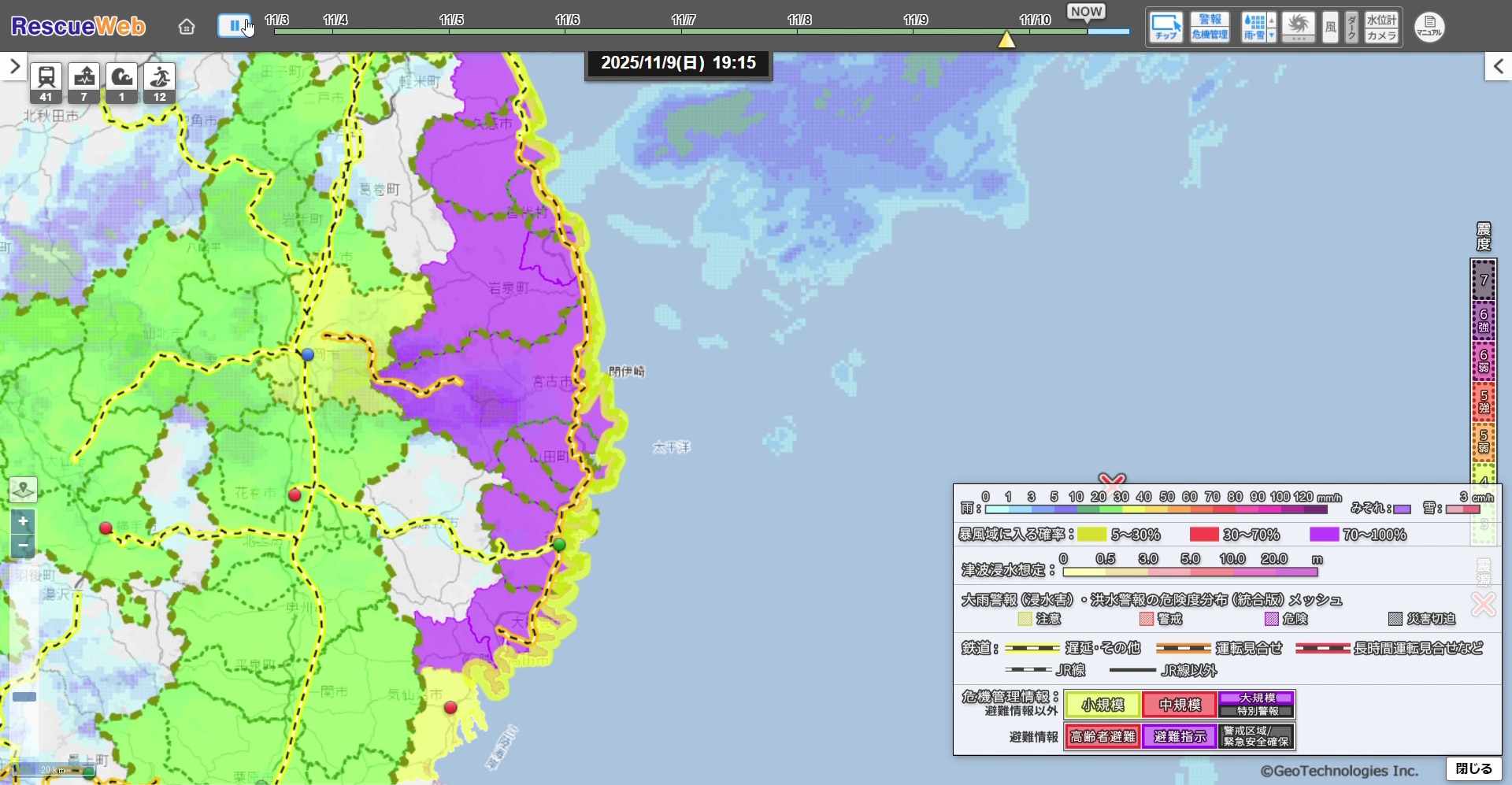Open earthquake information icon showing 7
1512x785 pixels.
click(84, 83)
